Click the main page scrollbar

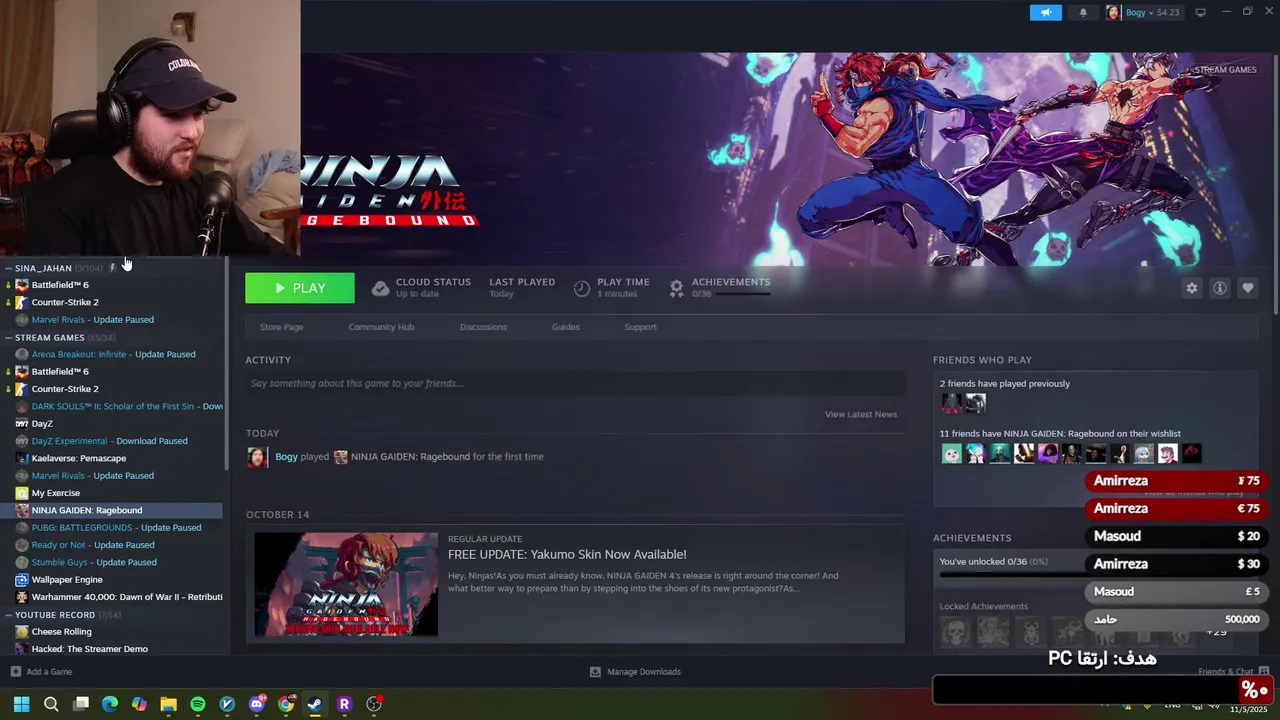click(x=1275, y=185)
